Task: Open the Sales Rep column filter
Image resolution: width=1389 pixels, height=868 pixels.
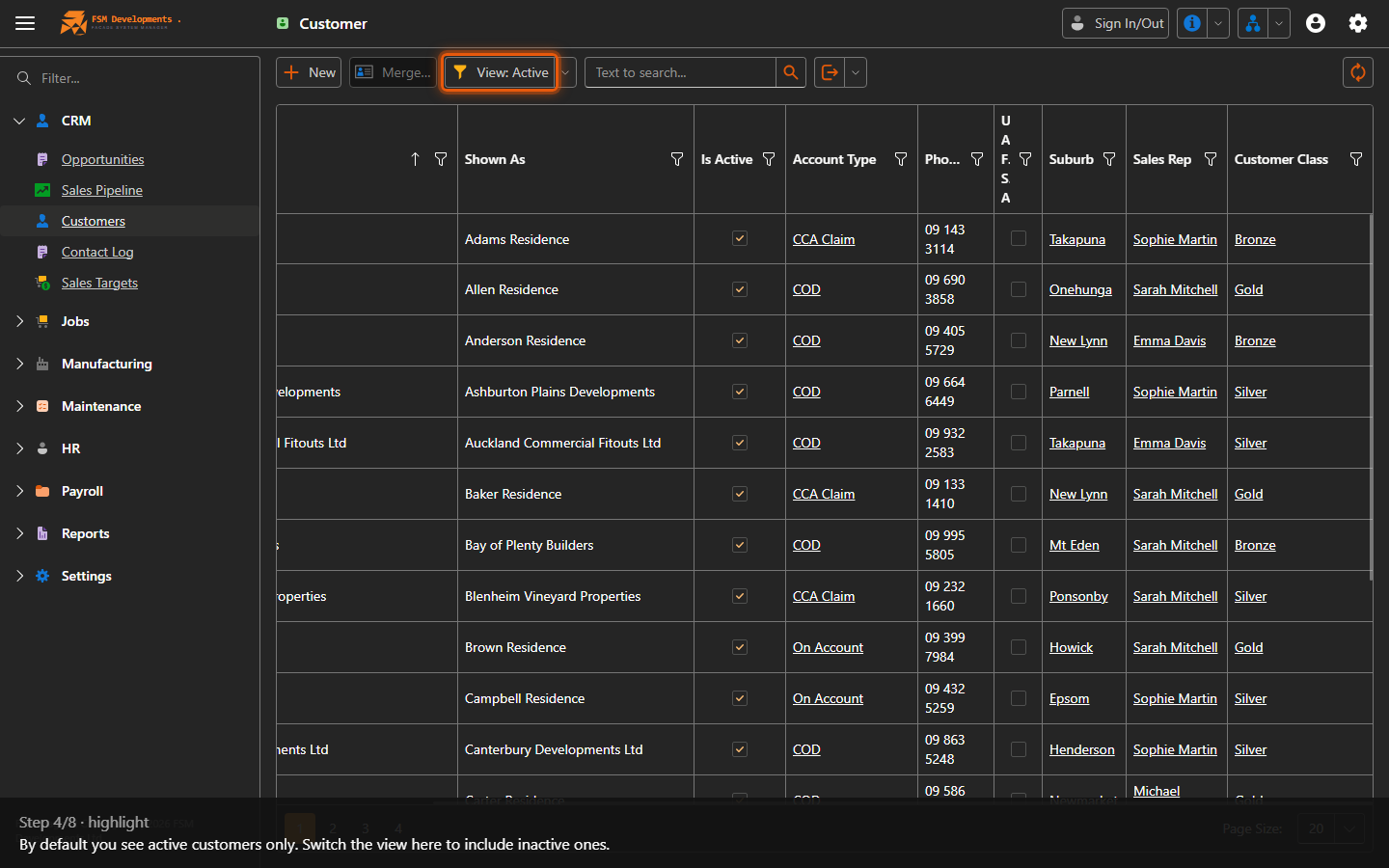Action: pyautogui.click(x=1211, y=159)
